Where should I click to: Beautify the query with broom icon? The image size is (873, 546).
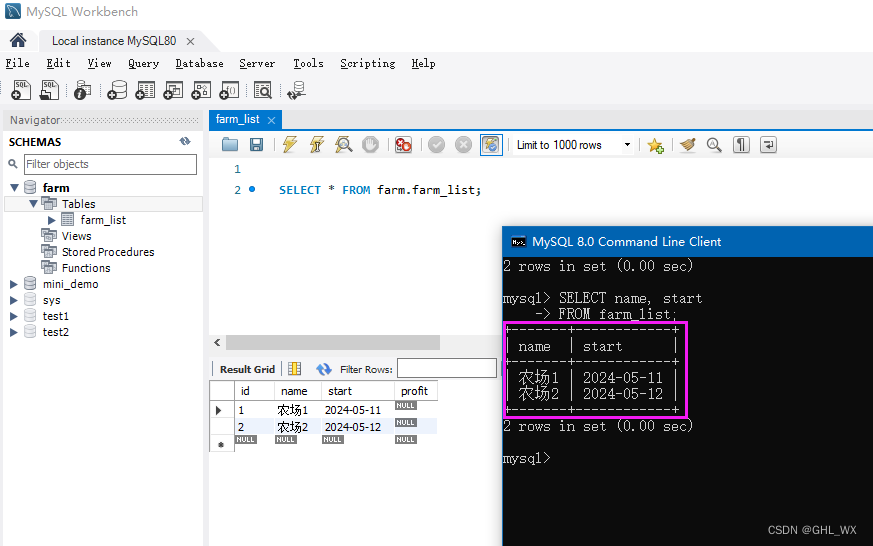coord(688,145)
